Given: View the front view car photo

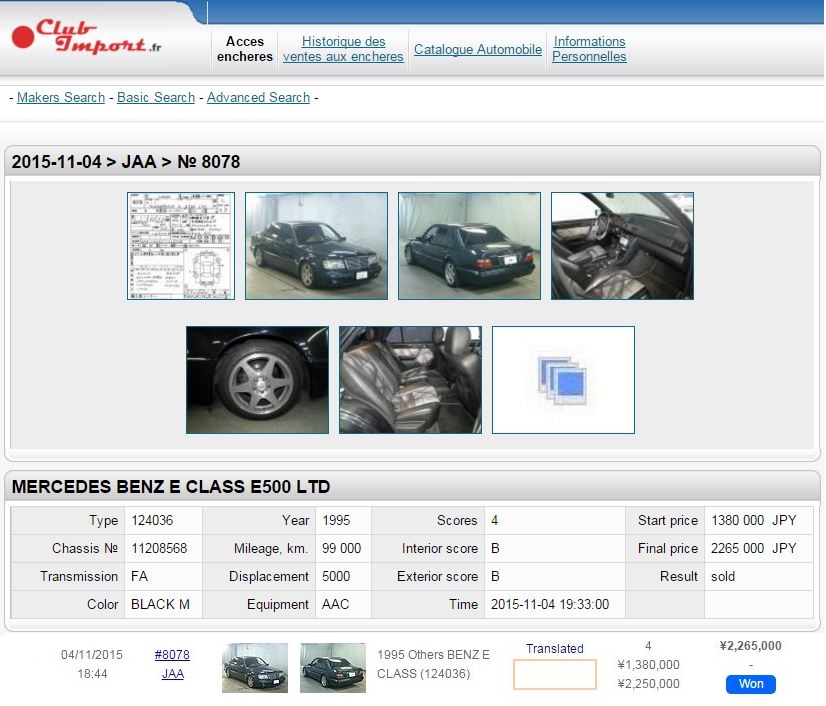Looking at the screenshot, I should pyautogui.click(x=316, y=246).
